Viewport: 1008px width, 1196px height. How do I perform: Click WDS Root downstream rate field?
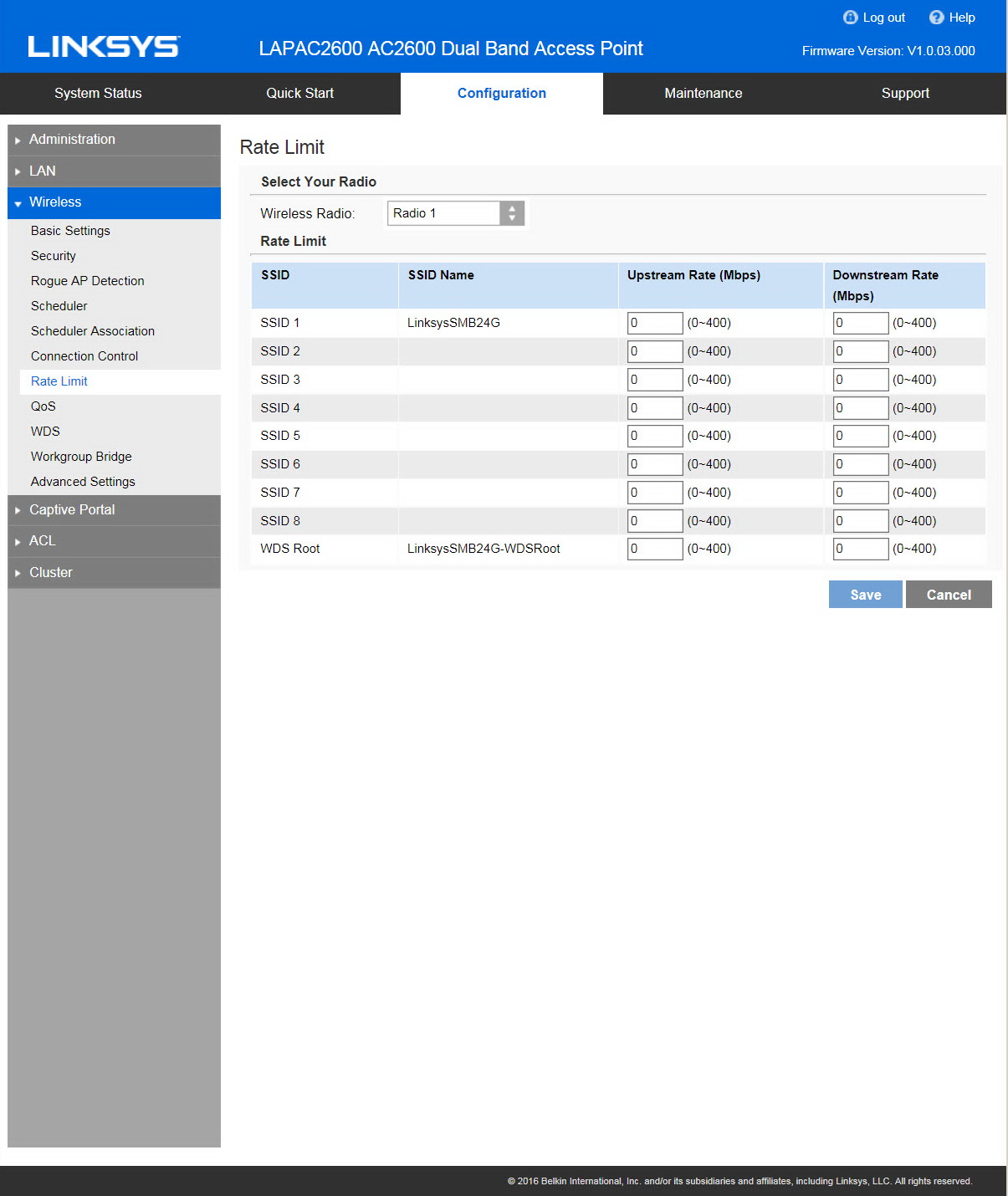point(861,549)
